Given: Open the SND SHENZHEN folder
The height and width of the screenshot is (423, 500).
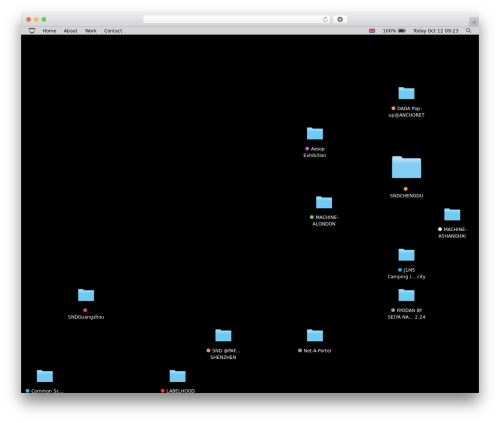Looking at the screenshot, I should (223, 335).
